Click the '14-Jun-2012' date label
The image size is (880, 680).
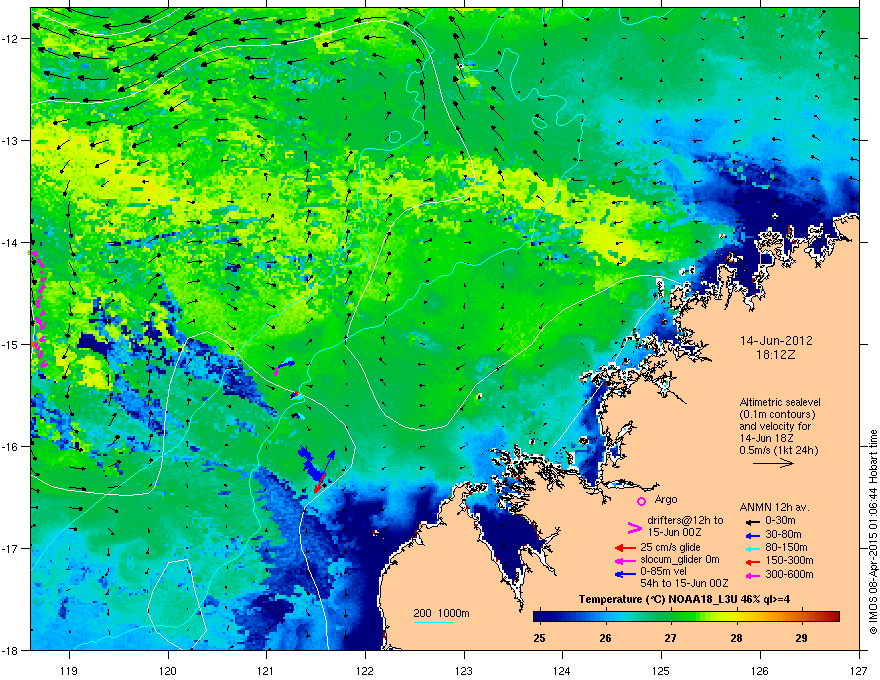click(776, 341)
